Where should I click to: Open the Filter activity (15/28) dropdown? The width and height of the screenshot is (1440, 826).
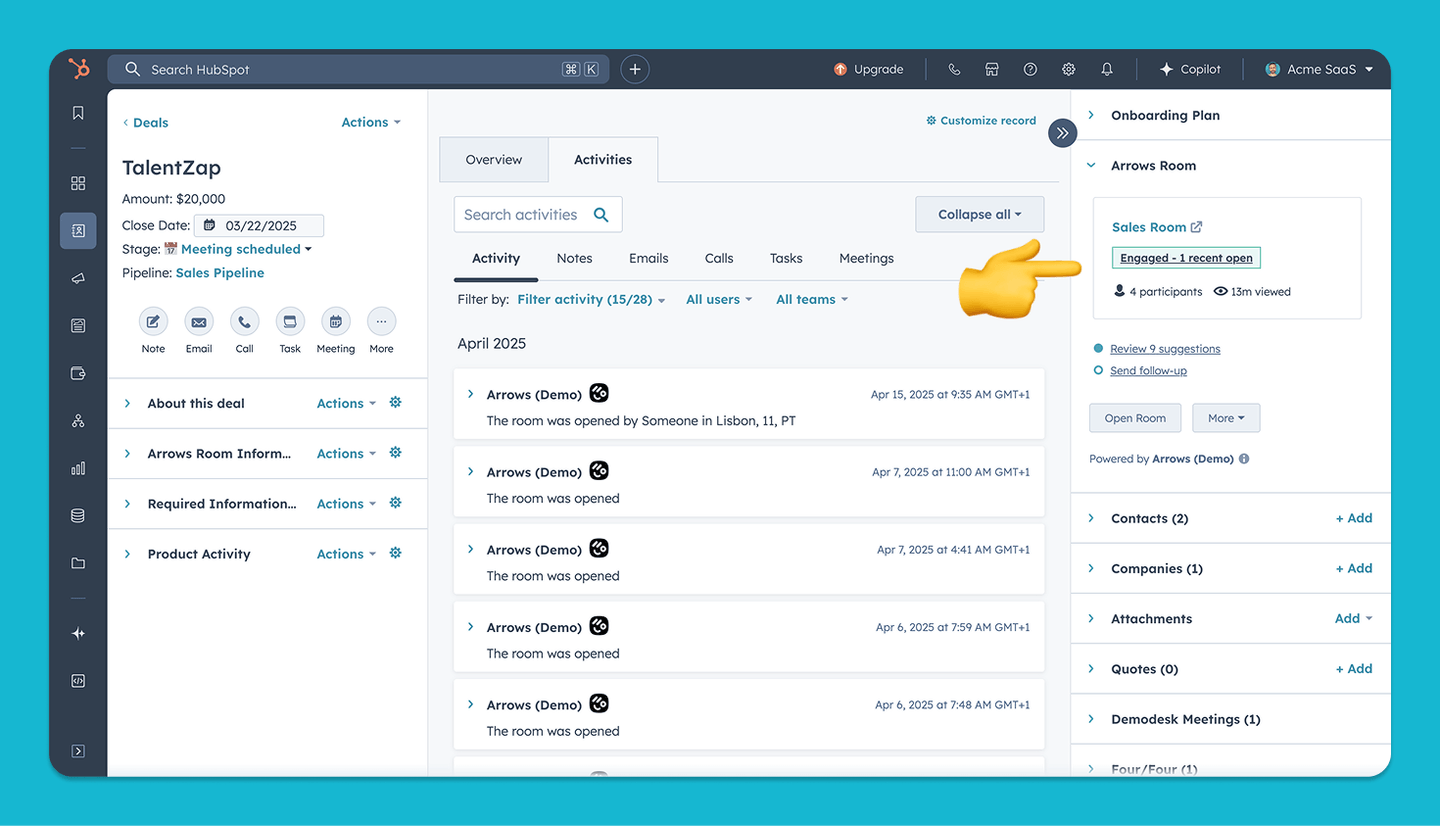591,299
